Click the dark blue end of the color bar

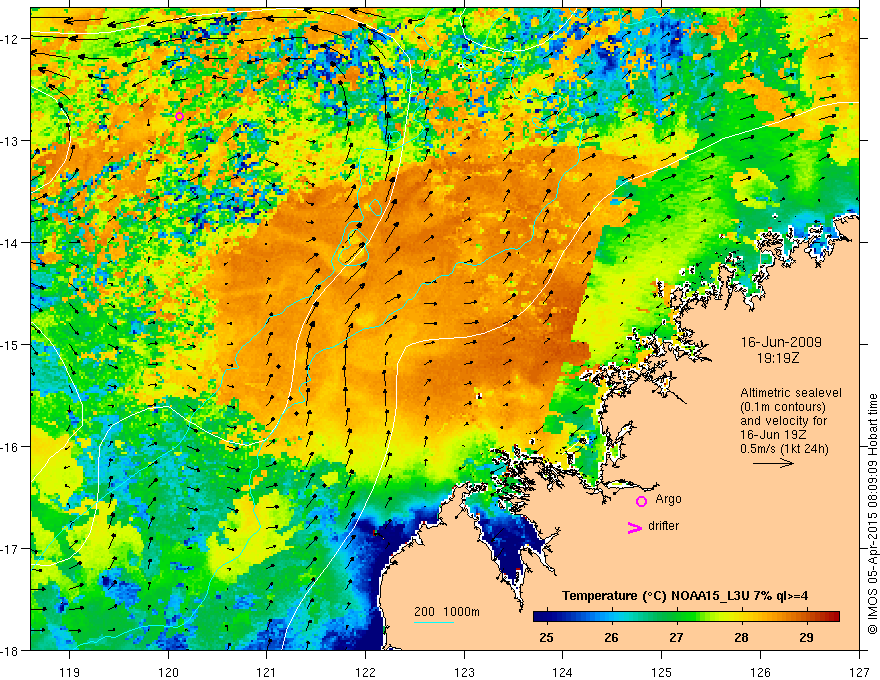(539, 616)
